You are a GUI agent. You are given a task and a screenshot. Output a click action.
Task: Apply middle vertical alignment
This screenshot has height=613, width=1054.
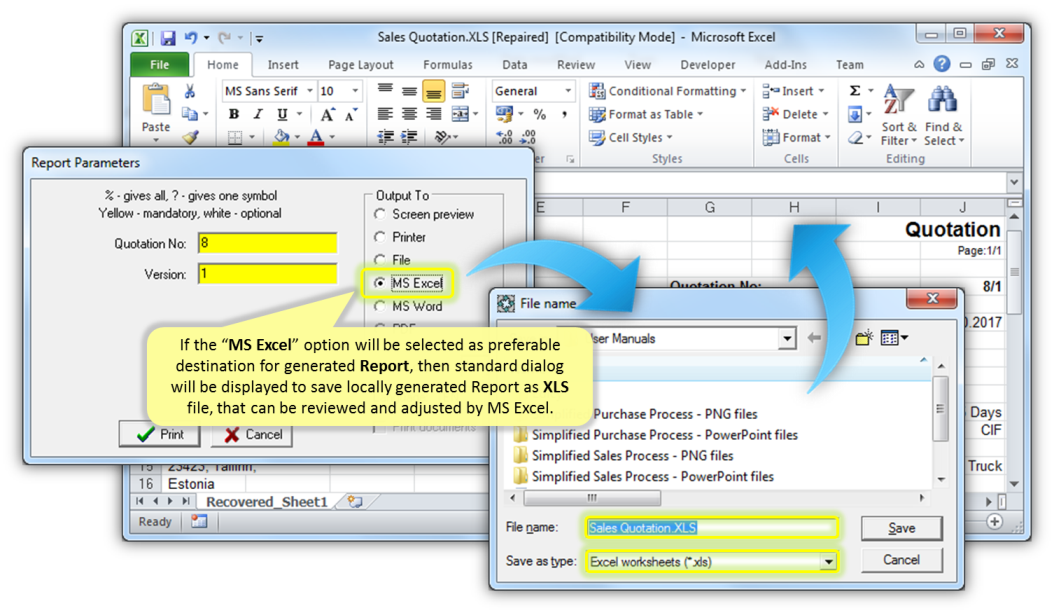click(x=409, y=91)
